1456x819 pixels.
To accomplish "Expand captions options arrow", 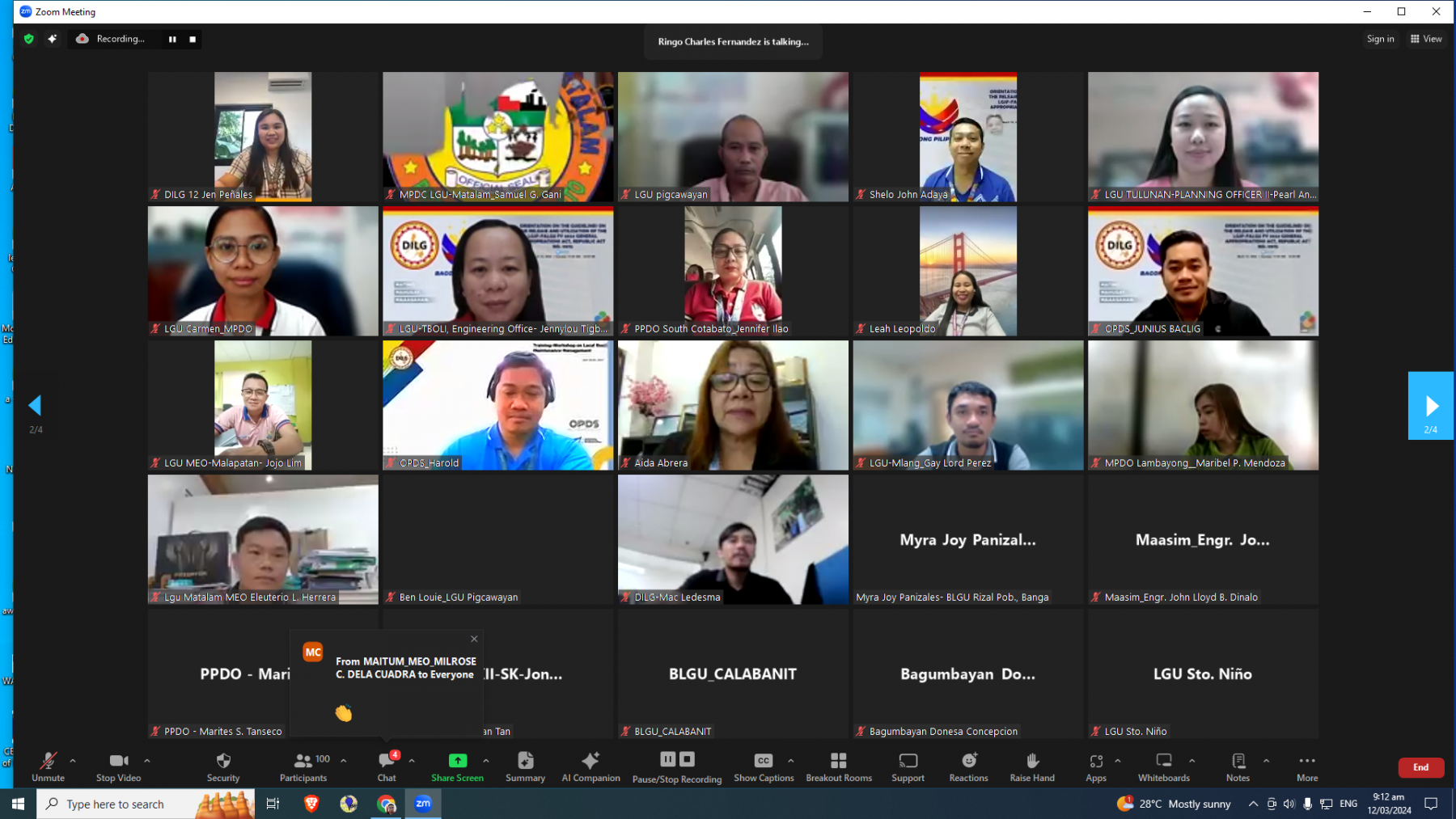I will coord(791,761).
